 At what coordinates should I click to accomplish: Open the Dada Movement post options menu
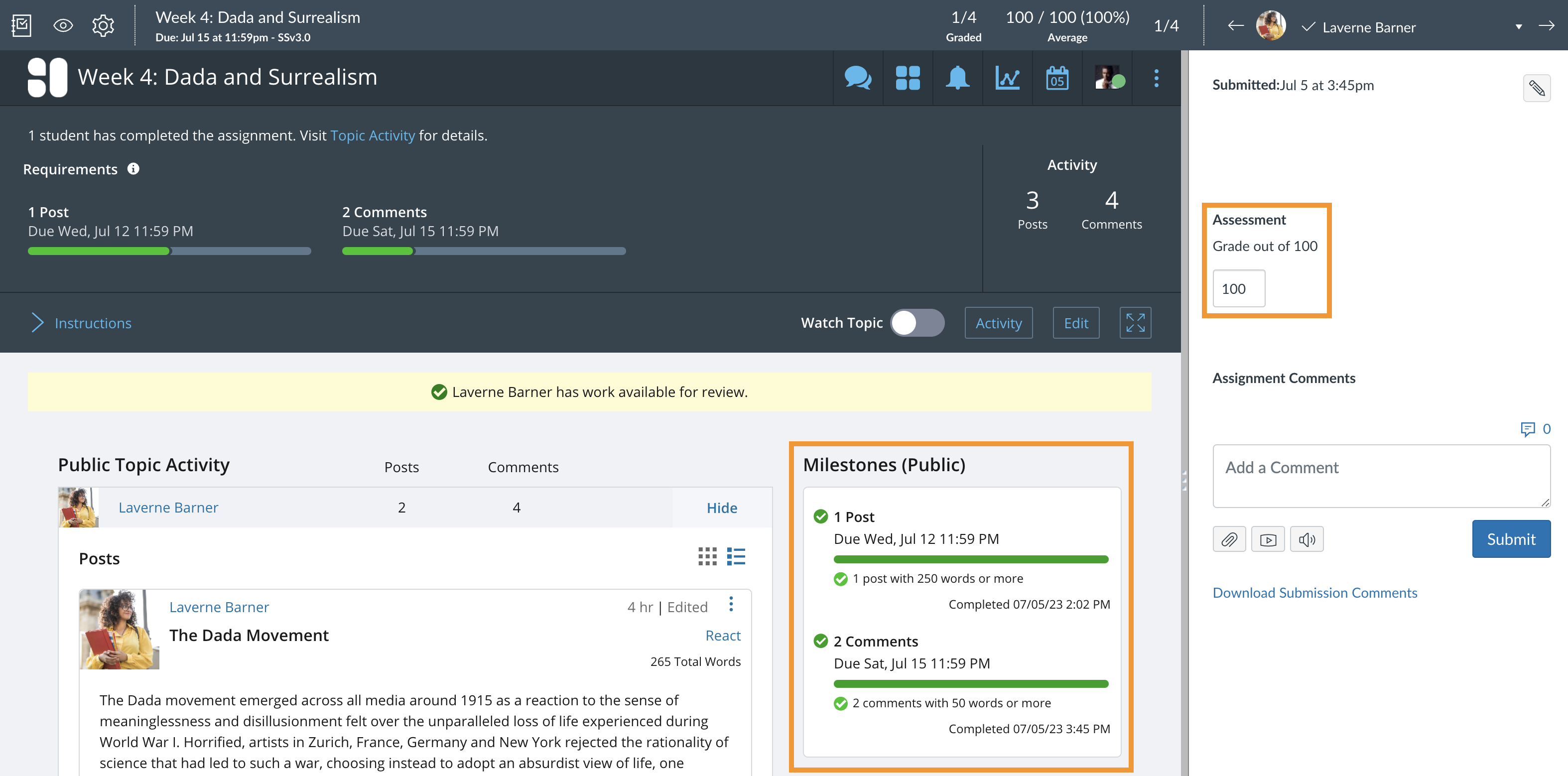tap(730, 604)
